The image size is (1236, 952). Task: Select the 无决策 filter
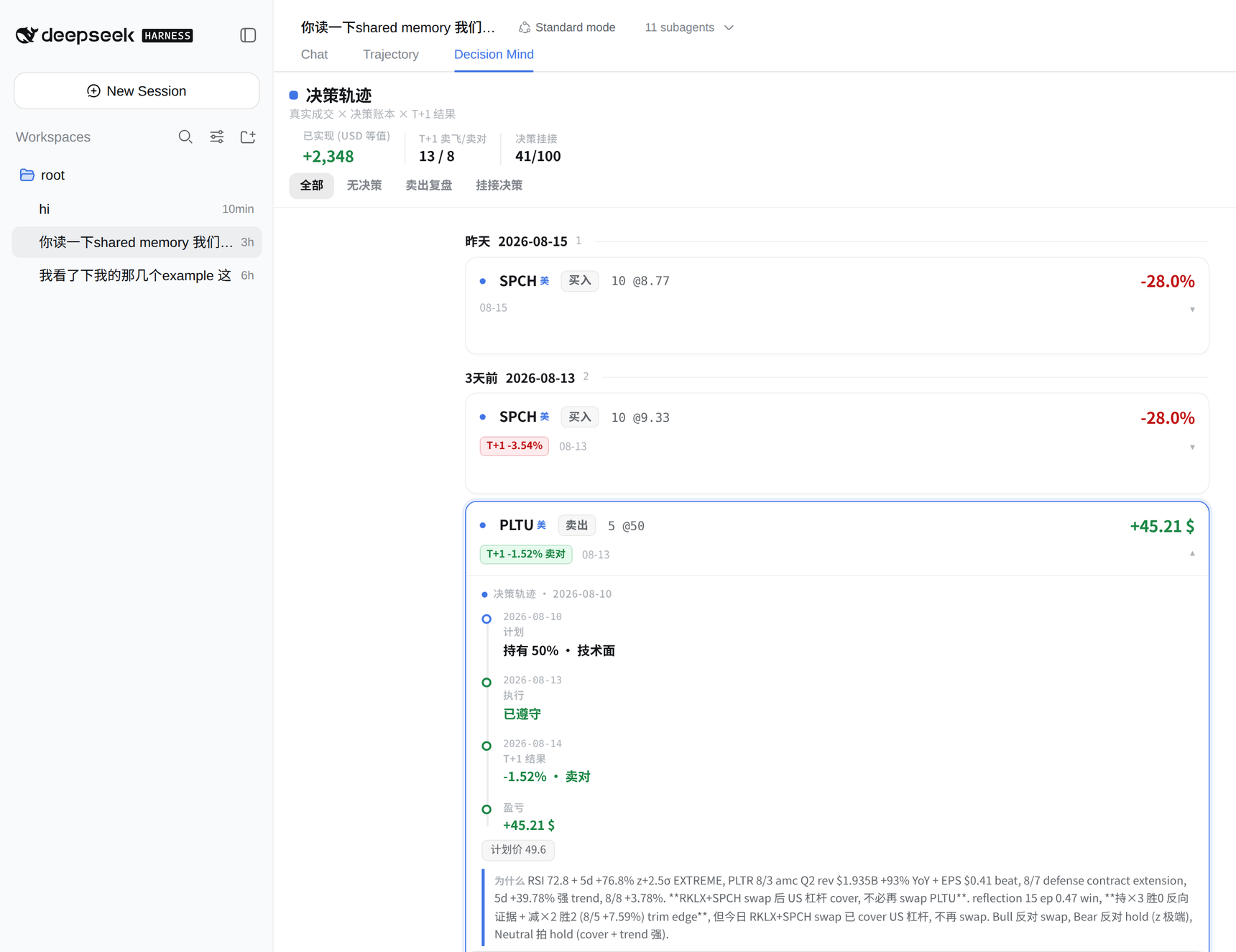[x=364, y=185]
